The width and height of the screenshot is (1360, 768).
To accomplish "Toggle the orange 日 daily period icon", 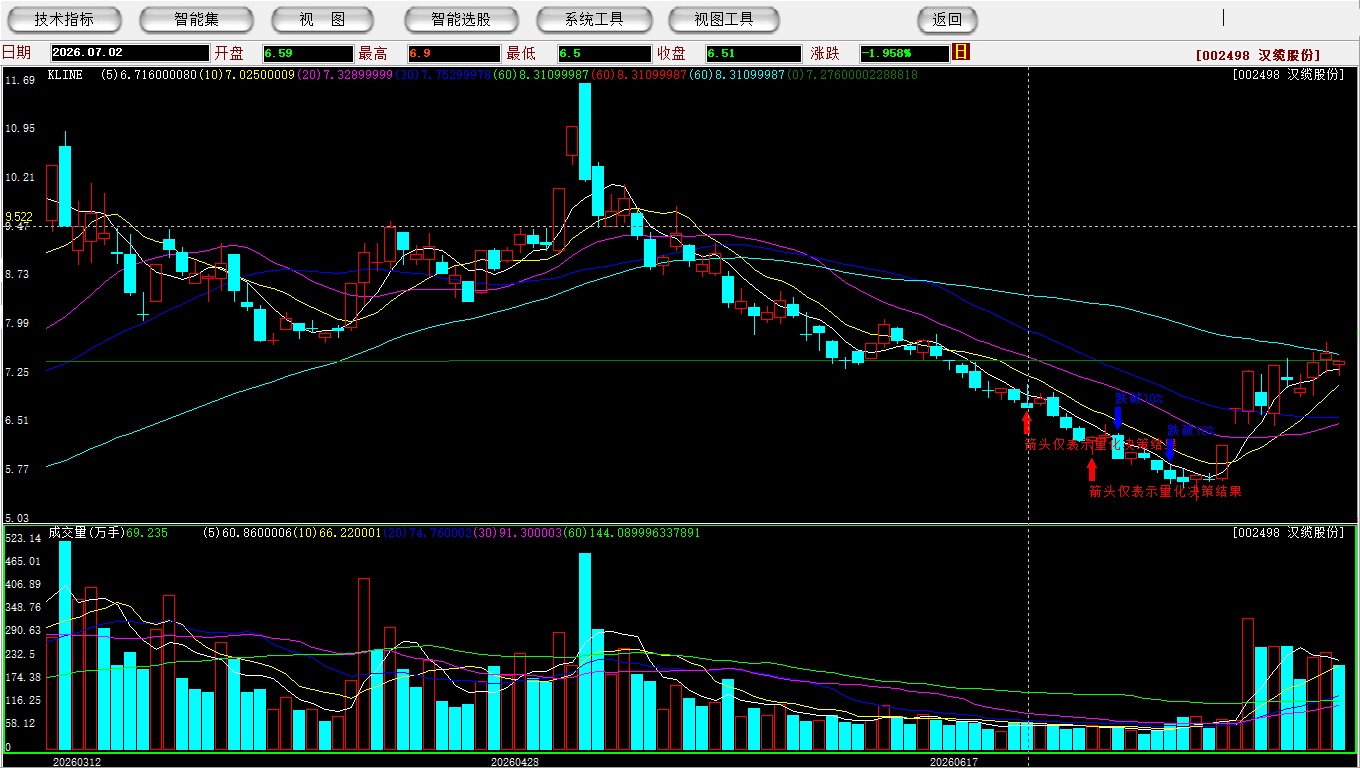I will [961, 52].
